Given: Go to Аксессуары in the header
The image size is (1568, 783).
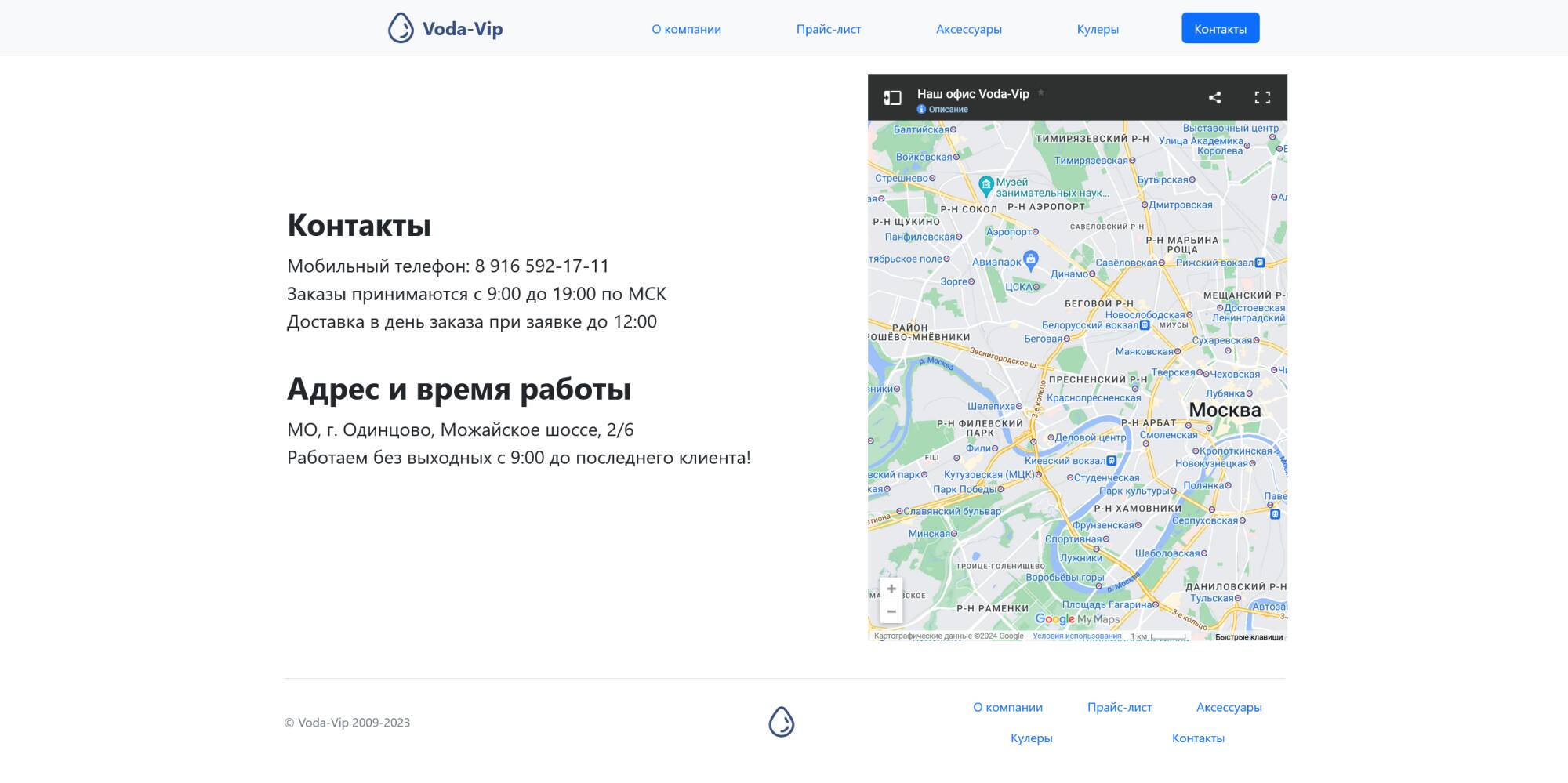Looking at the screenshot, I should click(969, 29).
